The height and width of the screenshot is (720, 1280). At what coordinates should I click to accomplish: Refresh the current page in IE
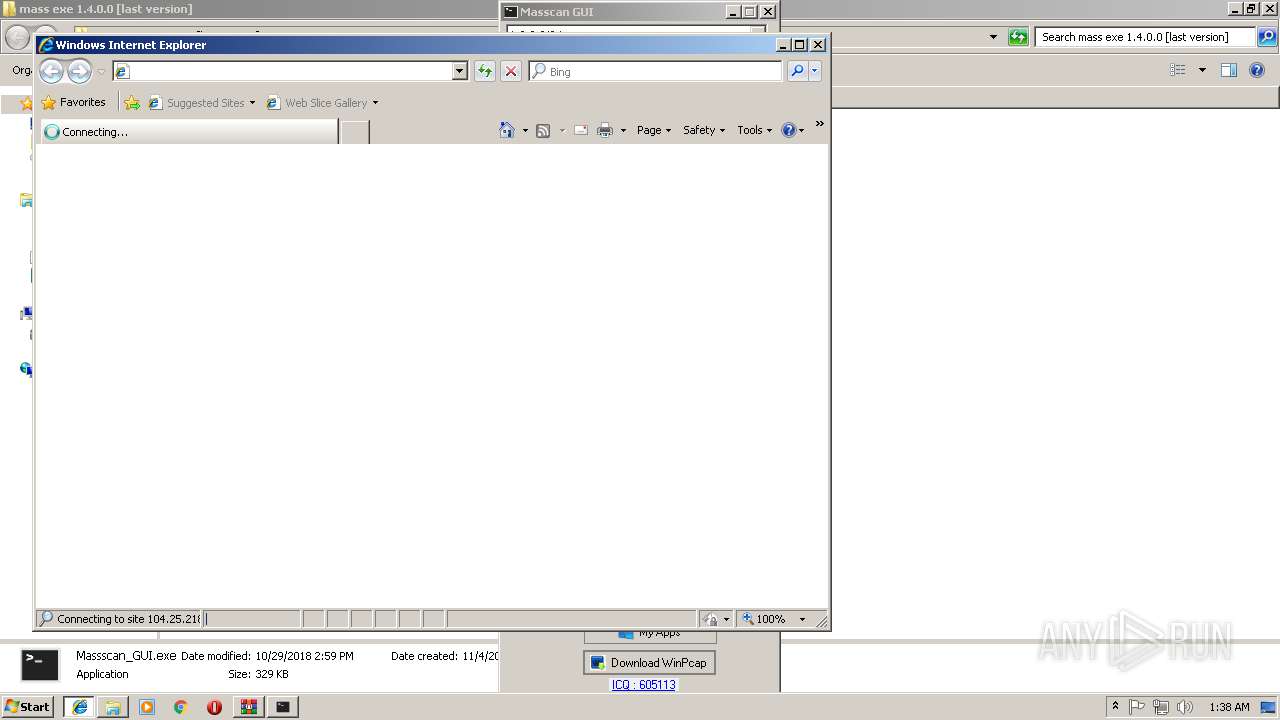[485, 71]
